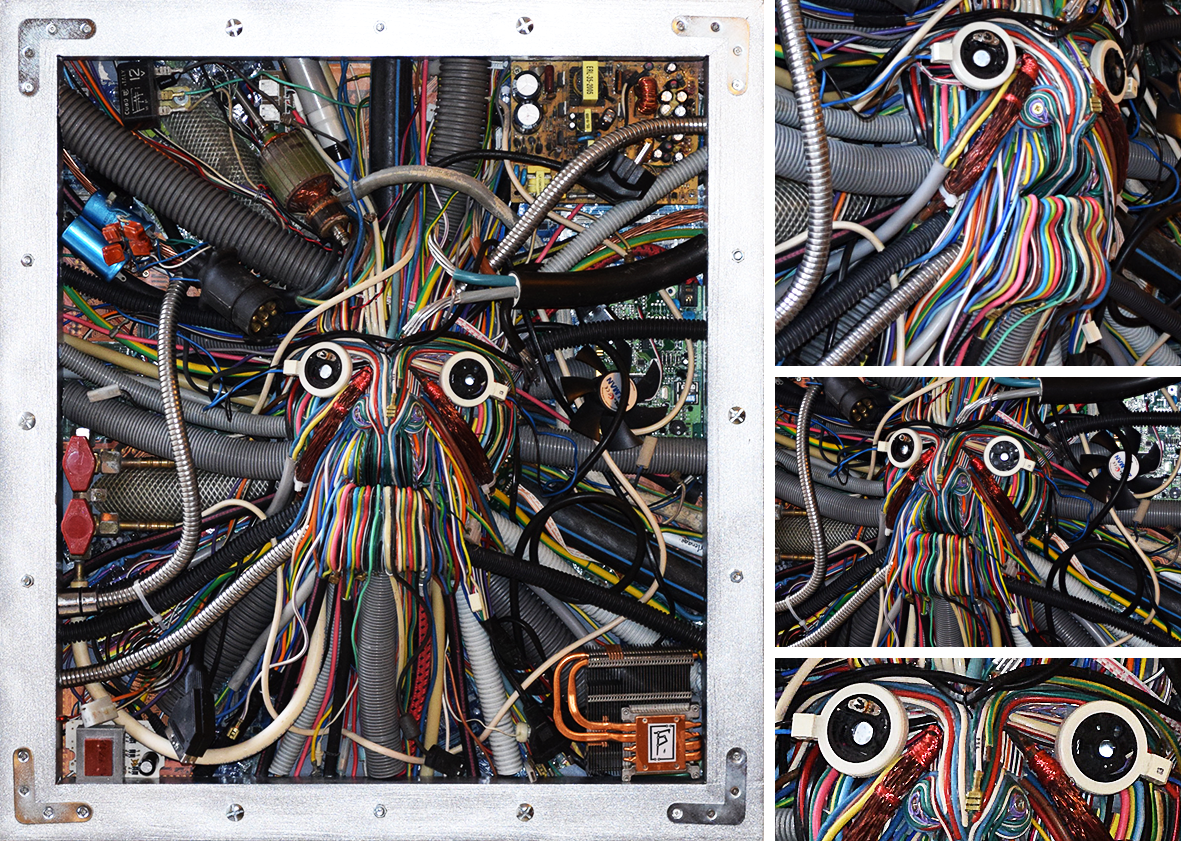The image size is (1181, 841).
Task: Click the top-left metal corner bracket of frame
Action: click(45, 45)
